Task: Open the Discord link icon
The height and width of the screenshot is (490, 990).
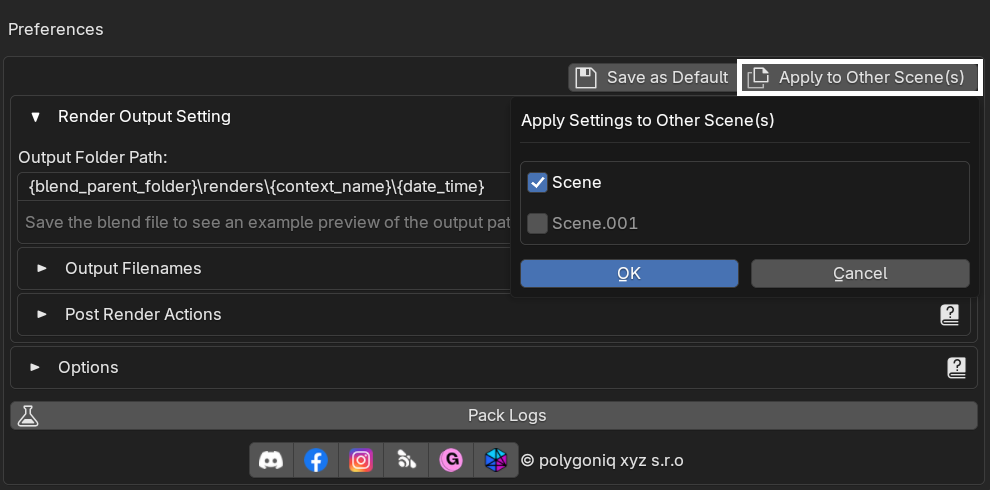Action: tap(271, 460)
